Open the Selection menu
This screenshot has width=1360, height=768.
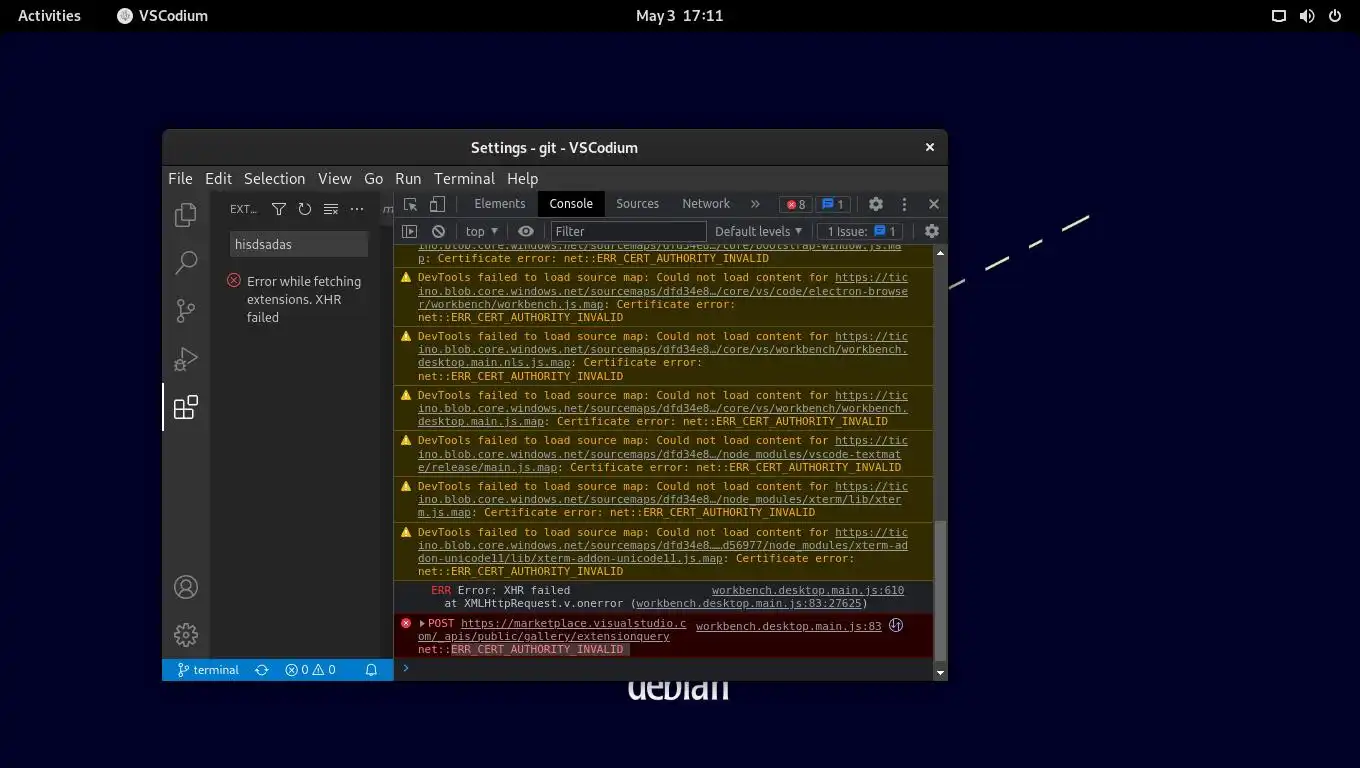point(274,178)
